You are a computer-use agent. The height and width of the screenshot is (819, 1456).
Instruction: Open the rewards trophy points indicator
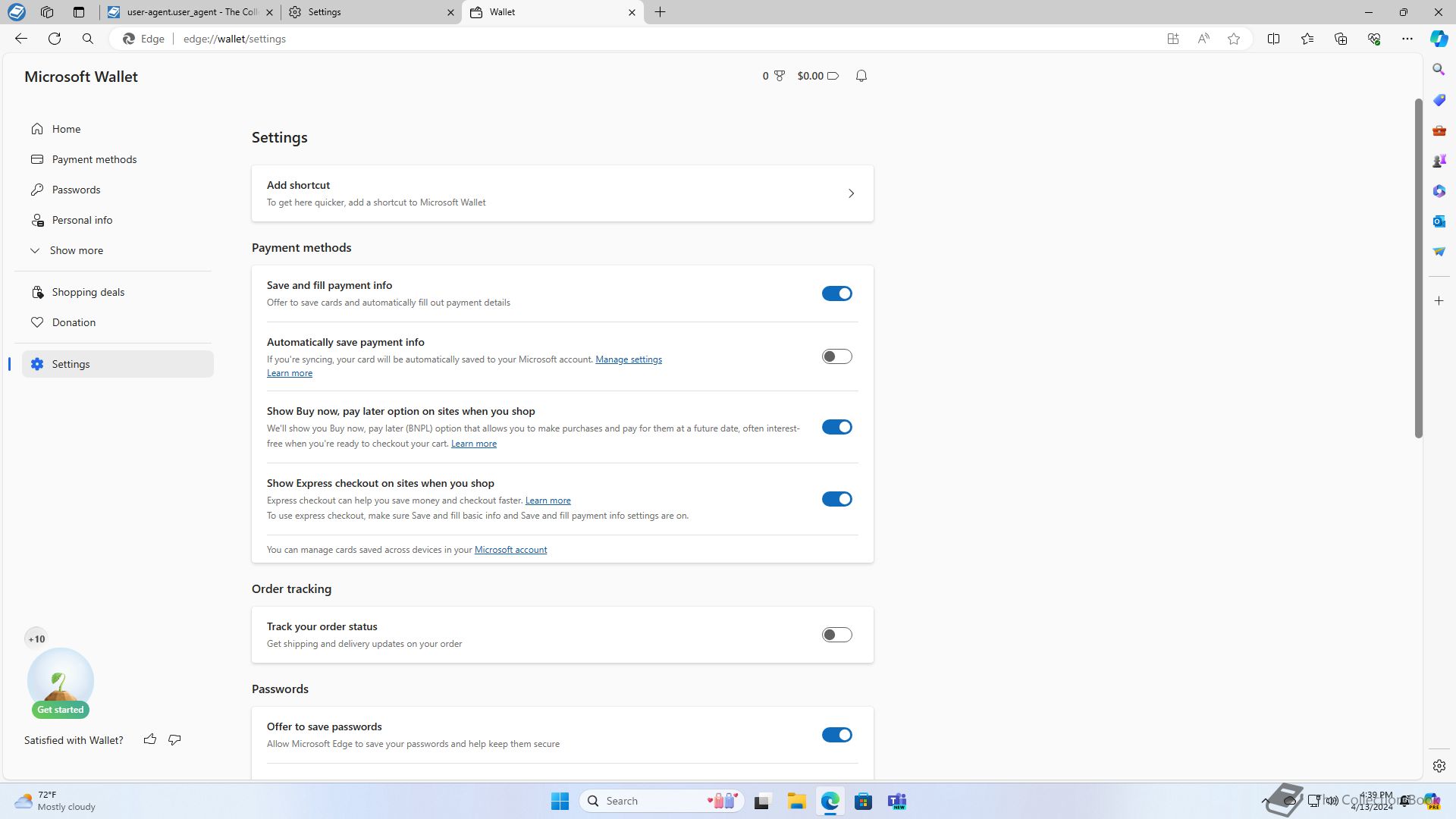(773, 76)
